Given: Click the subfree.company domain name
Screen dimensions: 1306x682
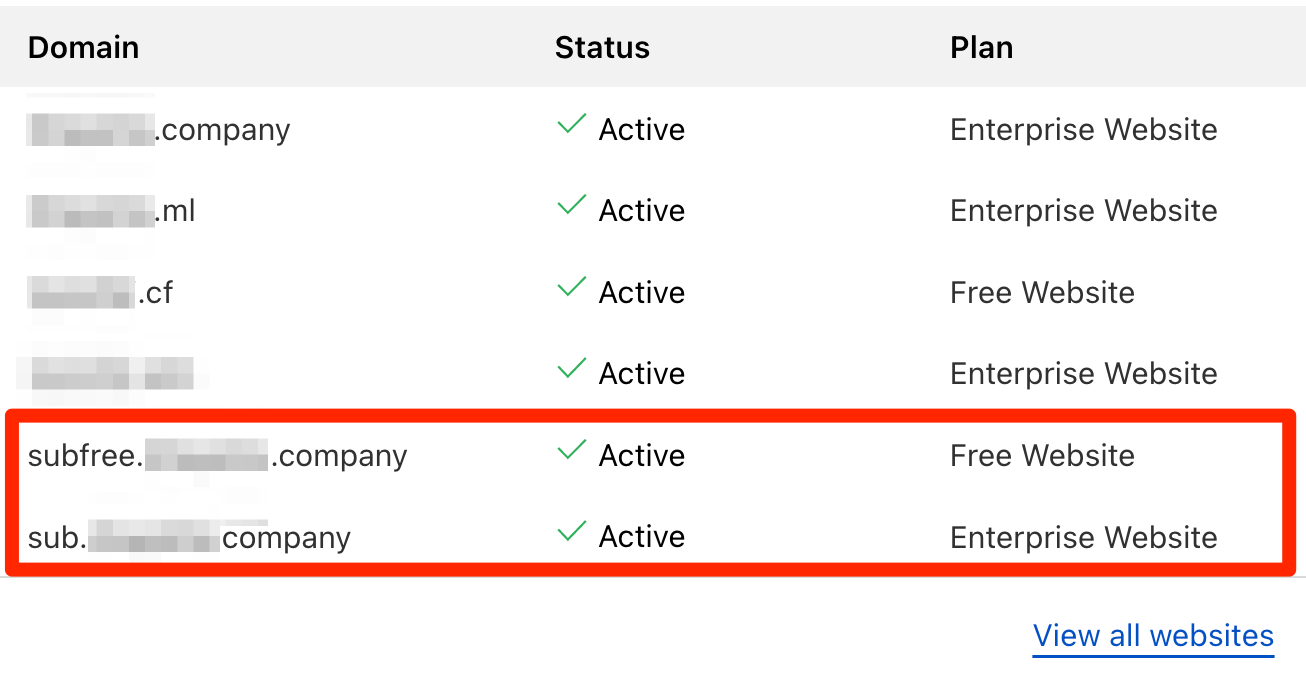Looking at the screenshot, I should (x=217, y=455).
